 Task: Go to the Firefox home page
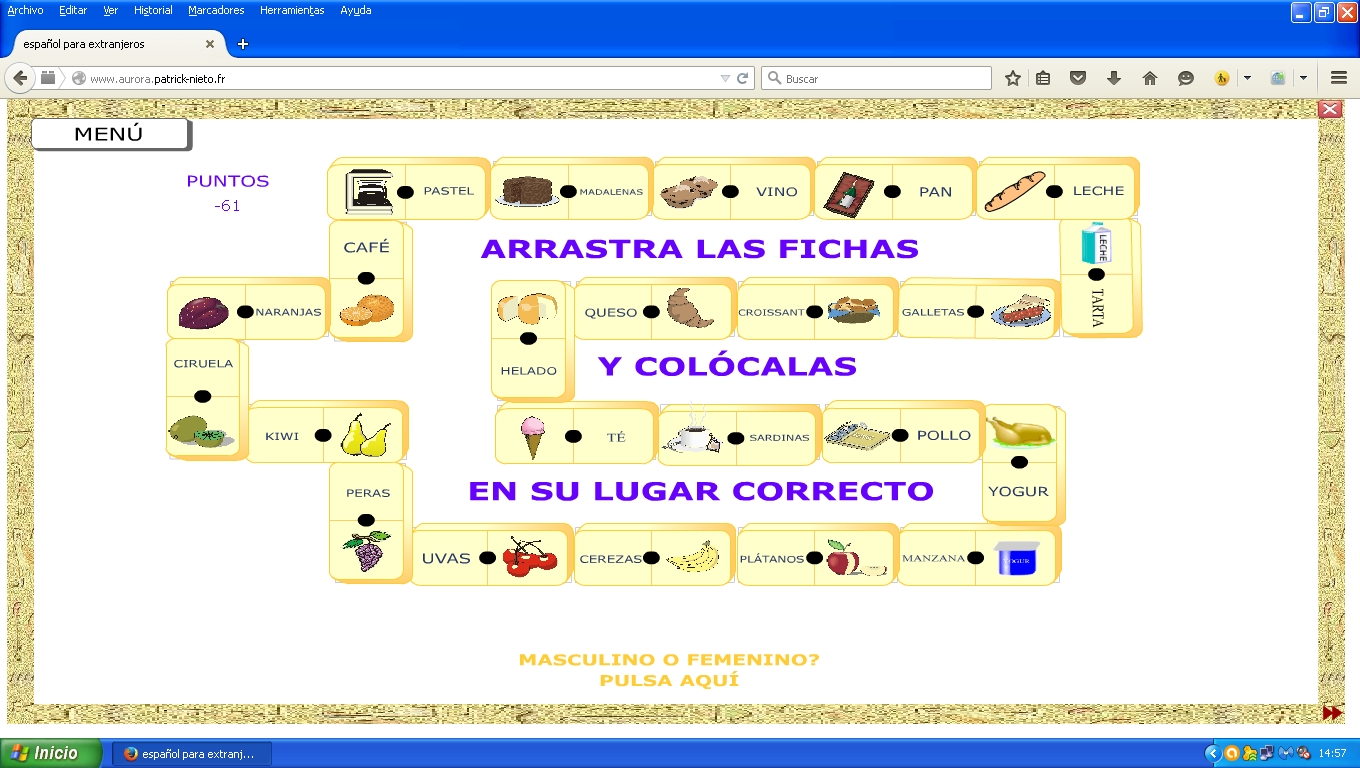[1148, 77]
